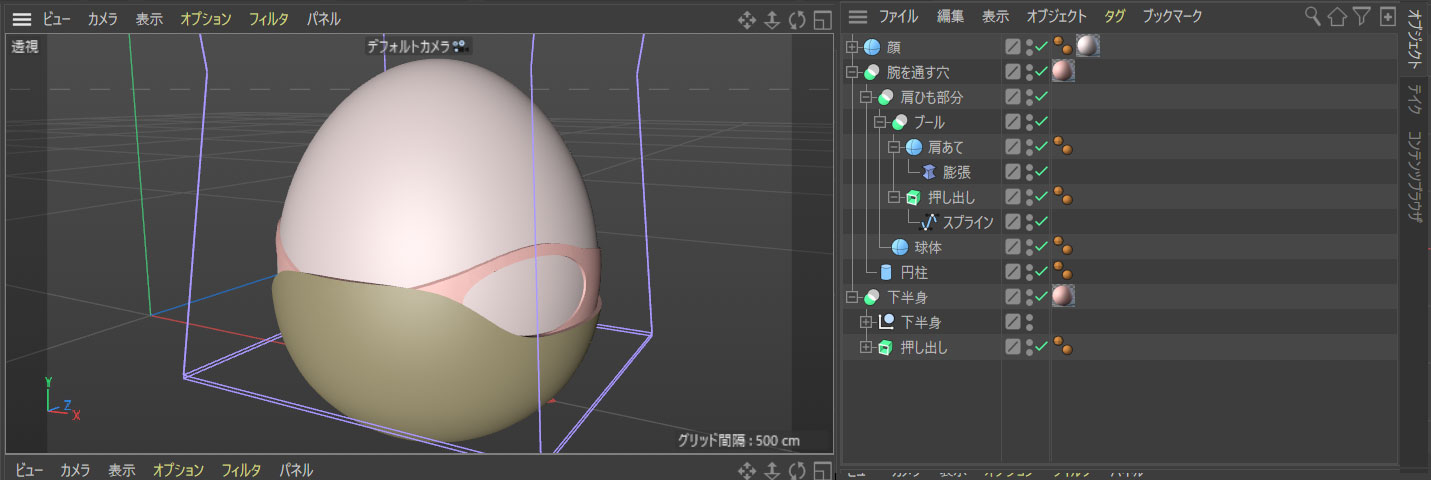
Task: Toggle visibility dots for the スプライン object
Action: click(1029, 222)
